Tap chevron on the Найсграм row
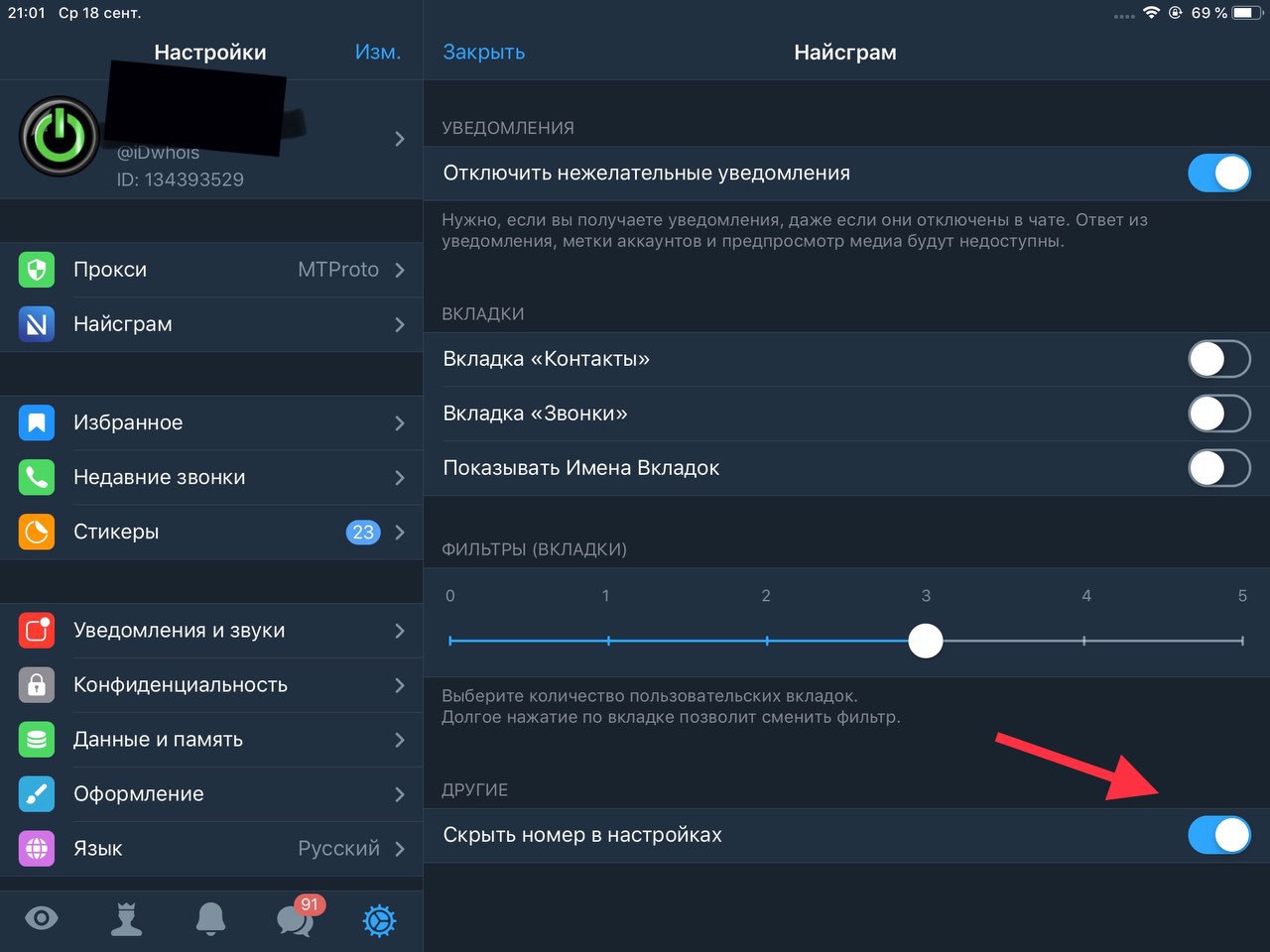This screenshot has height=952, width=1270. 400,324
